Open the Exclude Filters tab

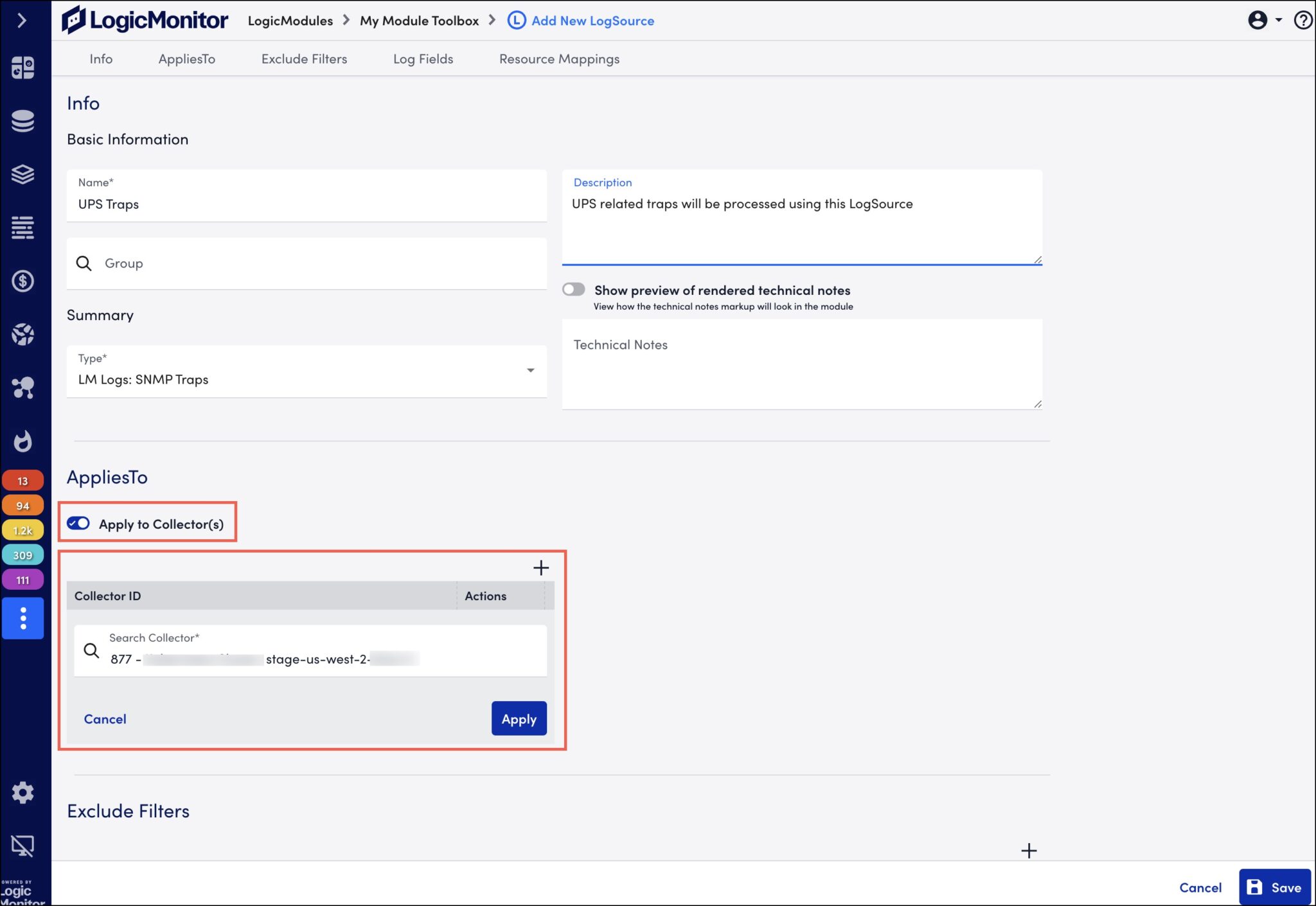[304, 58]
